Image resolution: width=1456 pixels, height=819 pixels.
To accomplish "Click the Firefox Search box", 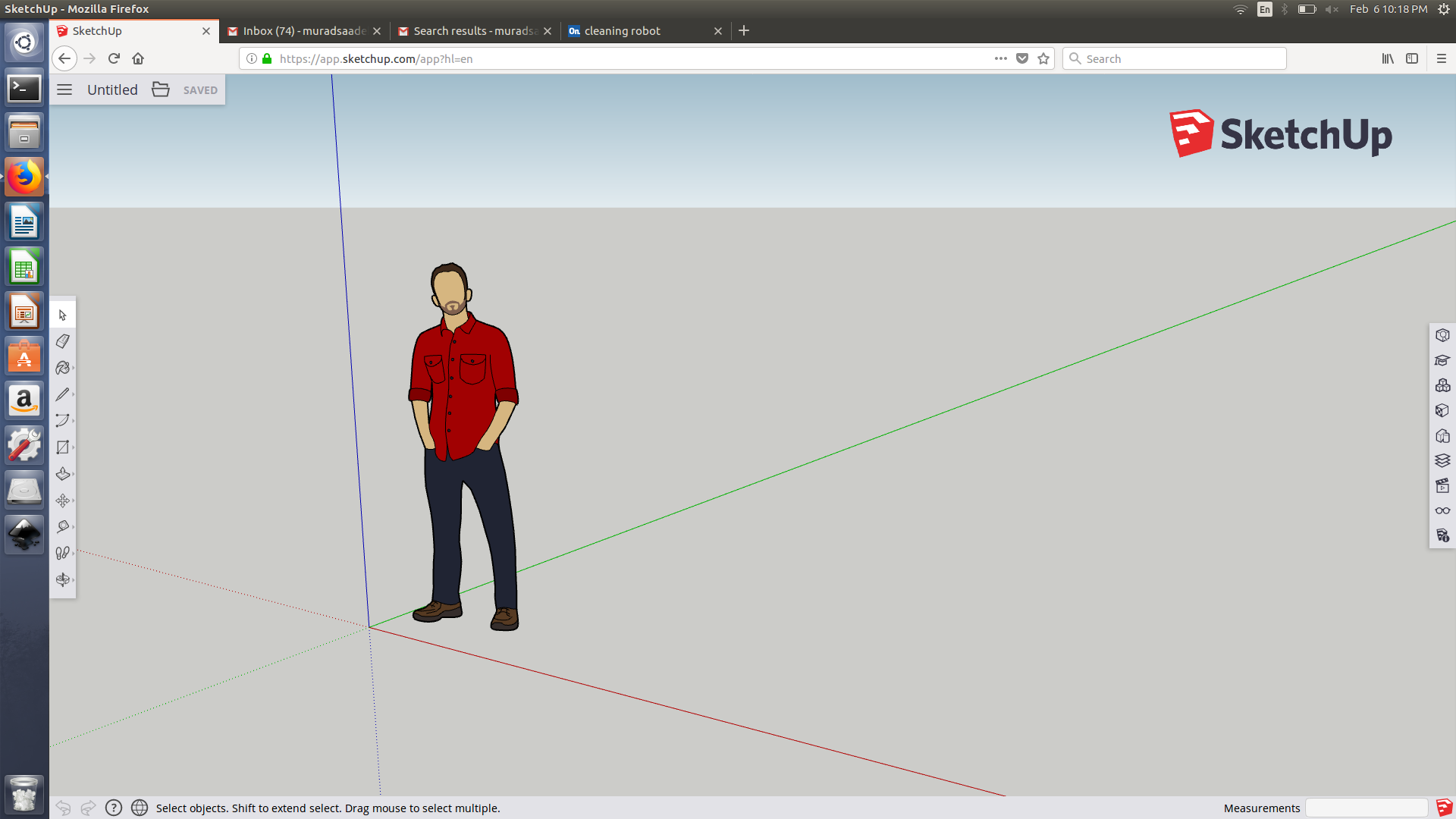I will pos(1175,58).
